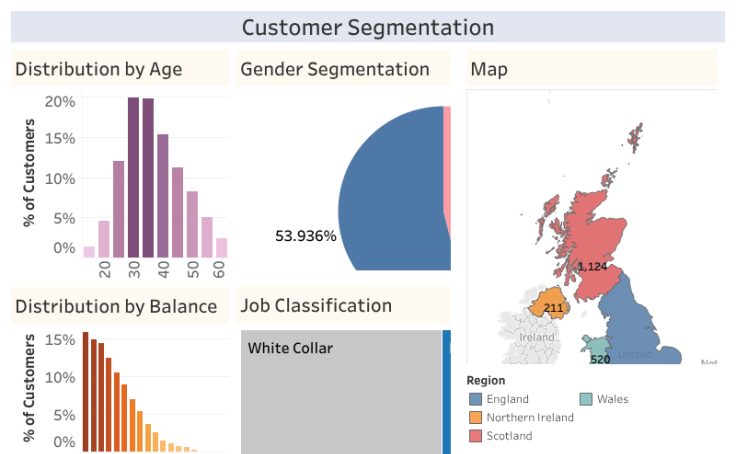Click the Region legend title

click(x=485, y=380)
